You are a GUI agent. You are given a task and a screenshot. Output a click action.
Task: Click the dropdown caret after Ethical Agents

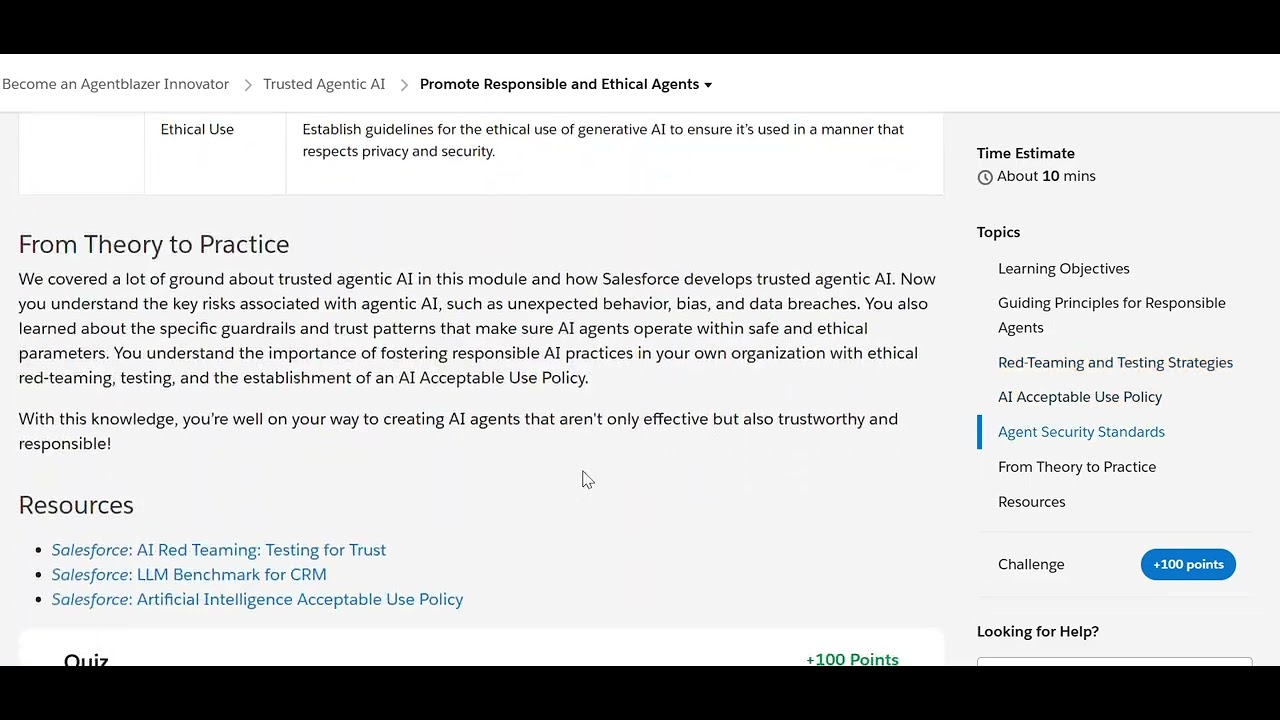(708, 85)
